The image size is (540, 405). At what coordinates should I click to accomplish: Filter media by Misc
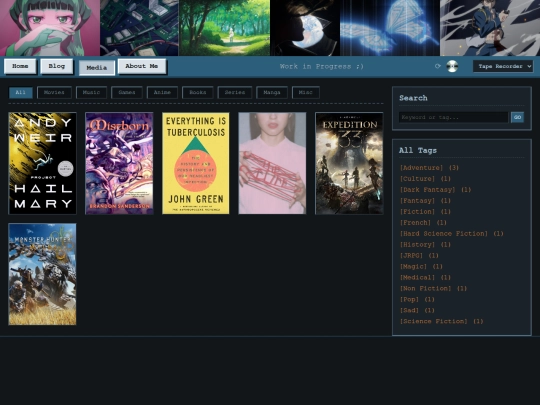click(x=305, y=92)
